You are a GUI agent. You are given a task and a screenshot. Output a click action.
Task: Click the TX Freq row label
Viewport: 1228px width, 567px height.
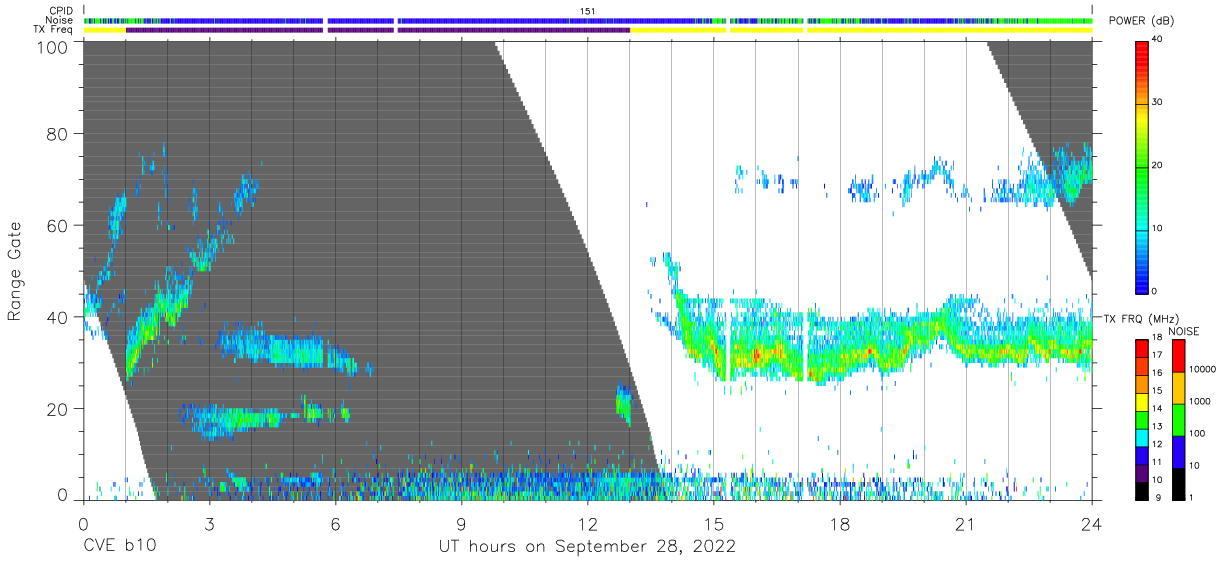point(54,29)
